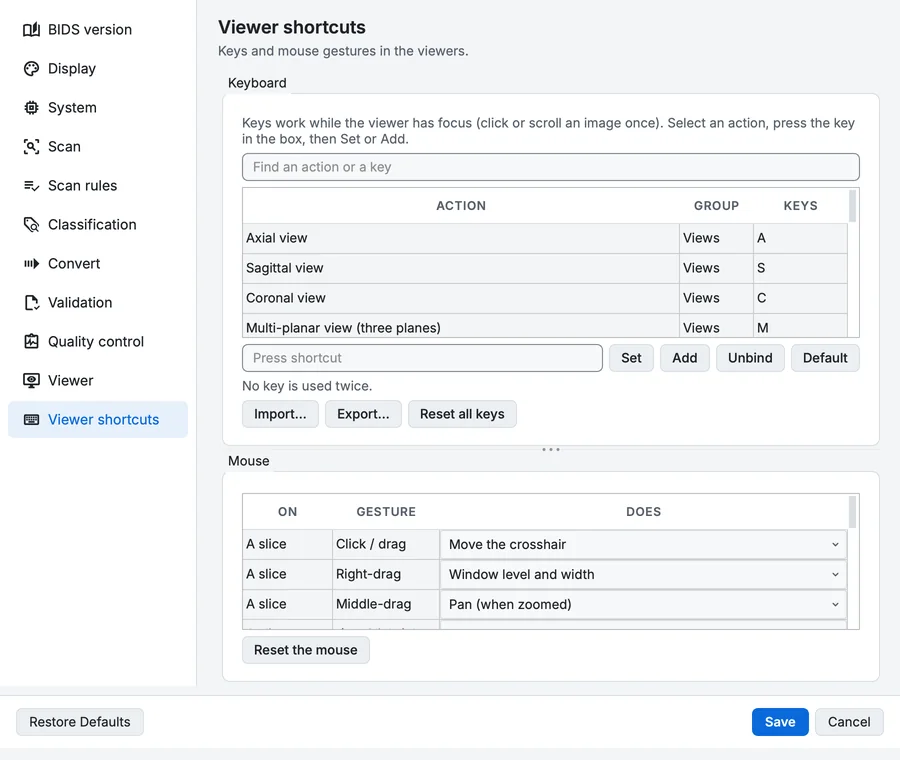The width and height of the screenshot is (900, 760).
Task: Open the System settings page
Action: tap(98, 107)
